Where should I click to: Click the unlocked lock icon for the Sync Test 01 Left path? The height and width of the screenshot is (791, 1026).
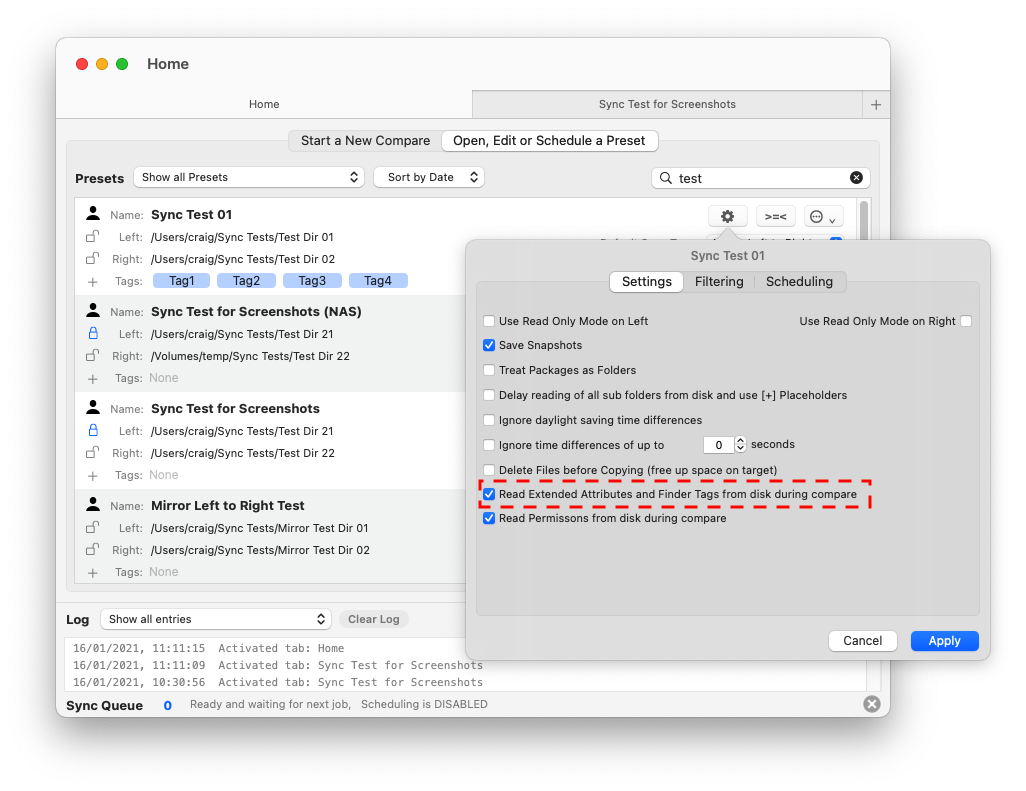[x=93, y=237]
